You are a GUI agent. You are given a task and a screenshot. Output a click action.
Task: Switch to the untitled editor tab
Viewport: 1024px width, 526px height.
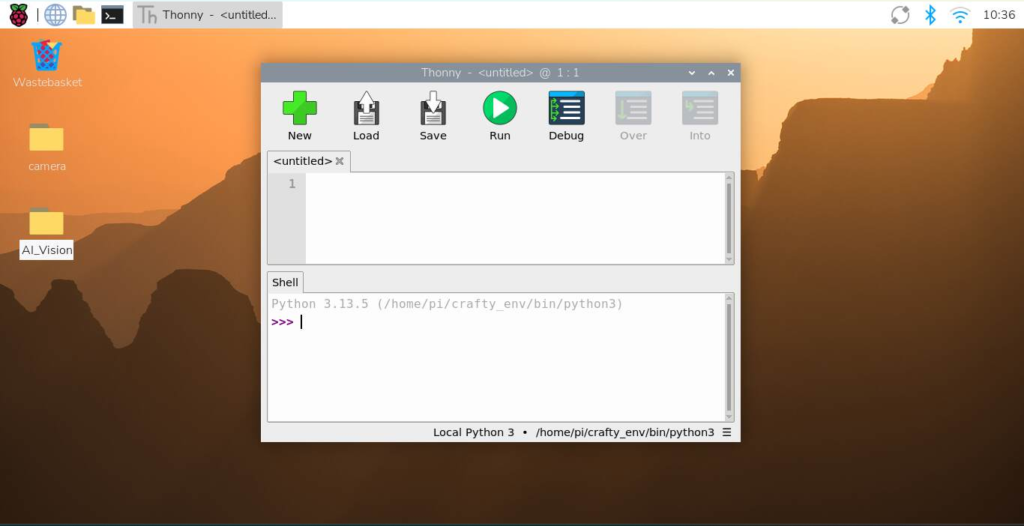302,161
